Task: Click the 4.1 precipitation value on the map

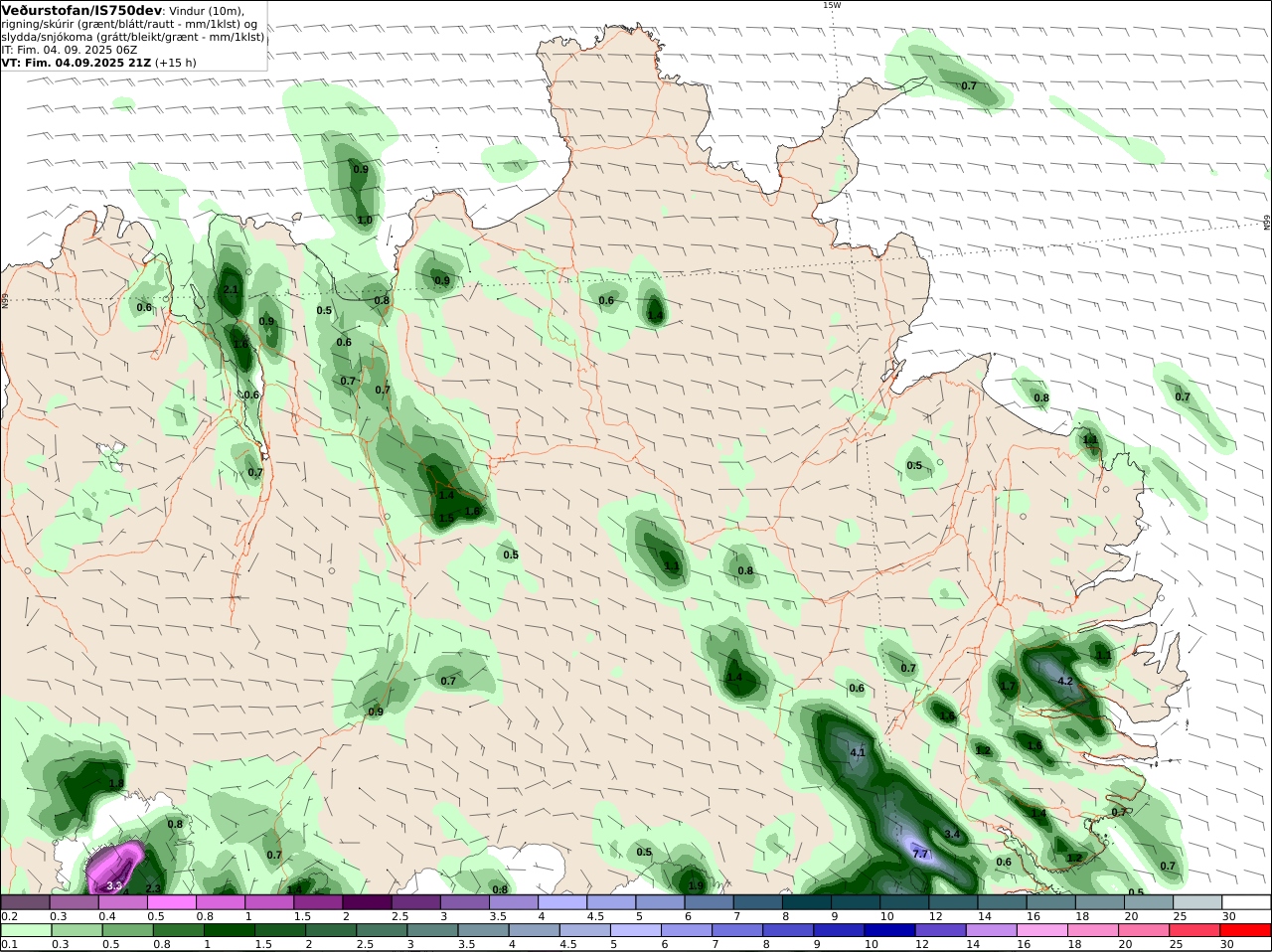Action: click(x=858, y=753)
